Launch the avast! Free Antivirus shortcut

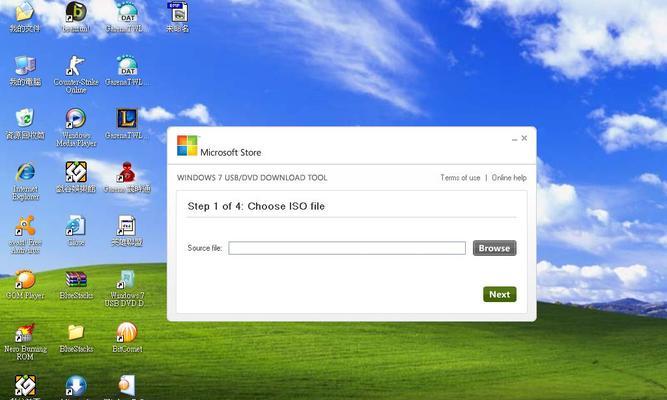tap(25, 234)
